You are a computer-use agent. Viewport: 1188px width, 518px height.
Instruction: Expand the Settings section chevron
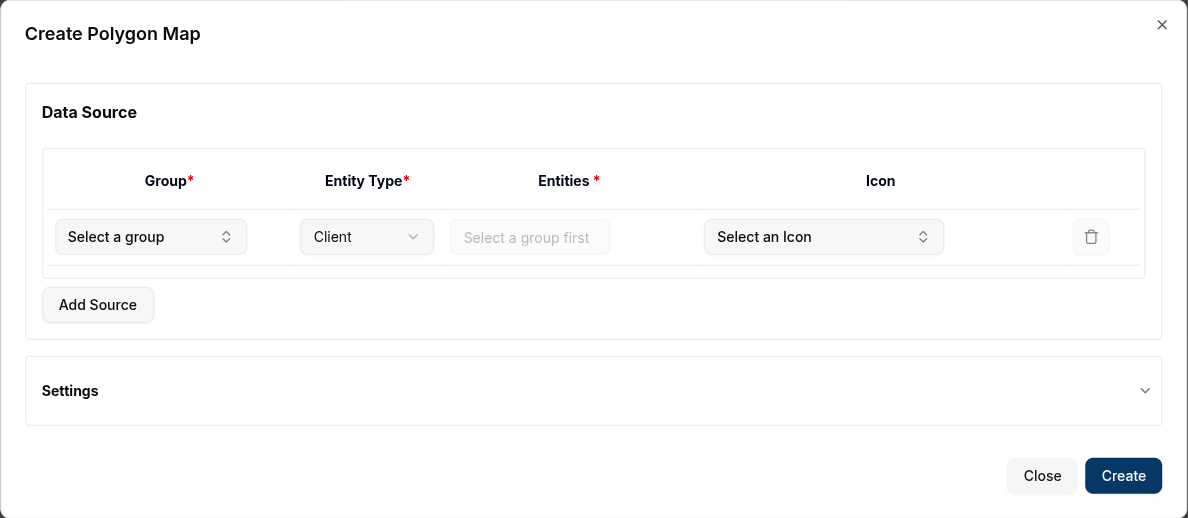[x=1145, y=391]
